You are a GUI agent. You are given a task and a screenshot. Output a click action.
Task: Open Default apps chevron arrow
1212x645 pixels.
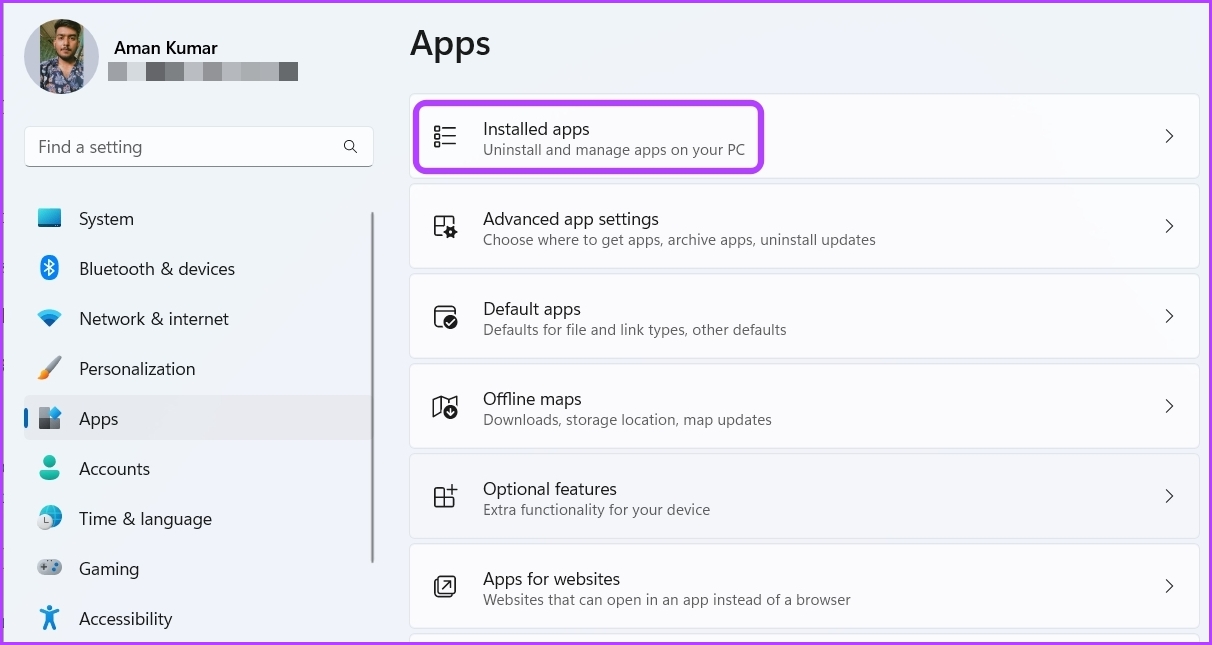(x=1169, y=316)
